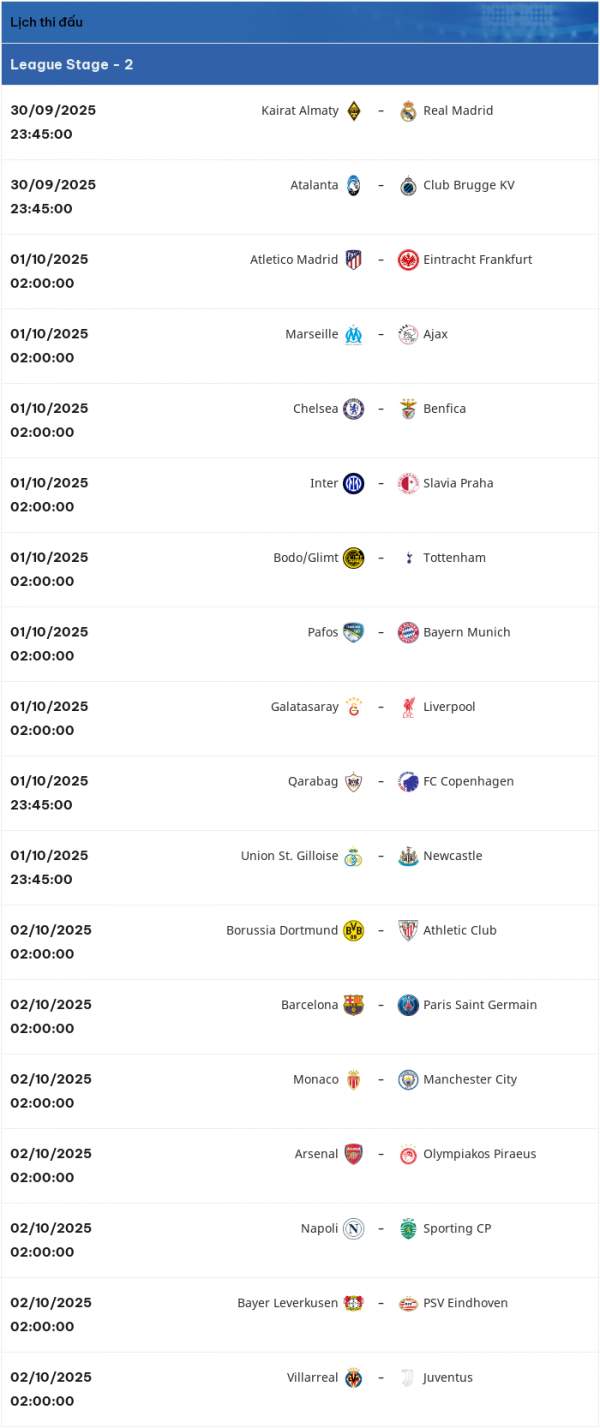Click the Villarreal yellow crest

(x=353, y=1378)
